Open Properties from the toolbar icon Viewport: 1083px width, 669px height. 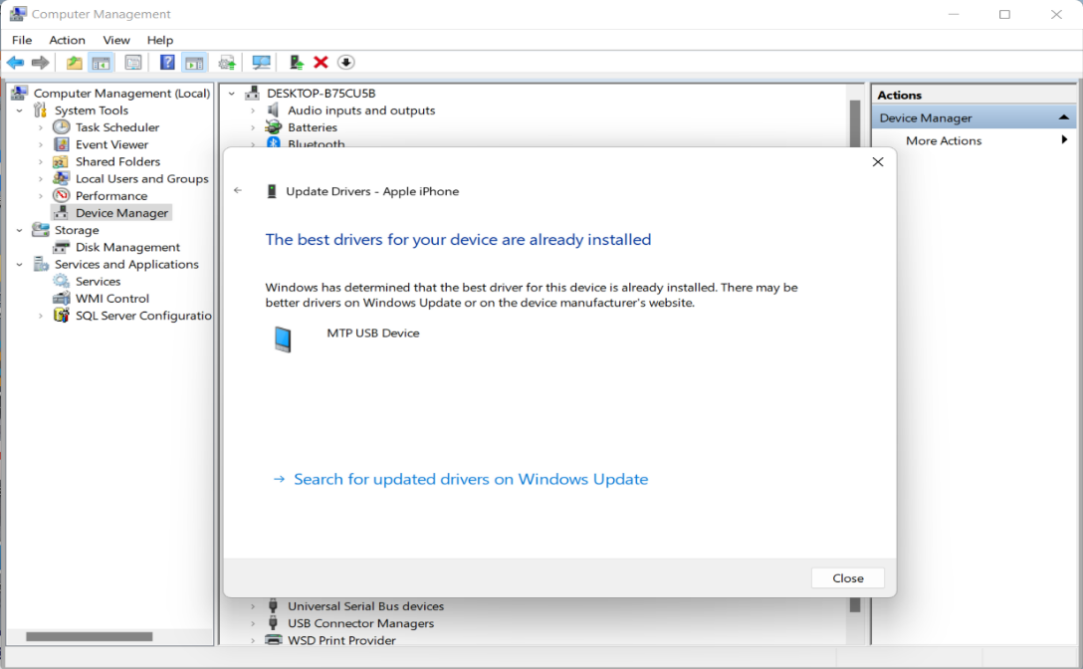click(x=133, y=63)
